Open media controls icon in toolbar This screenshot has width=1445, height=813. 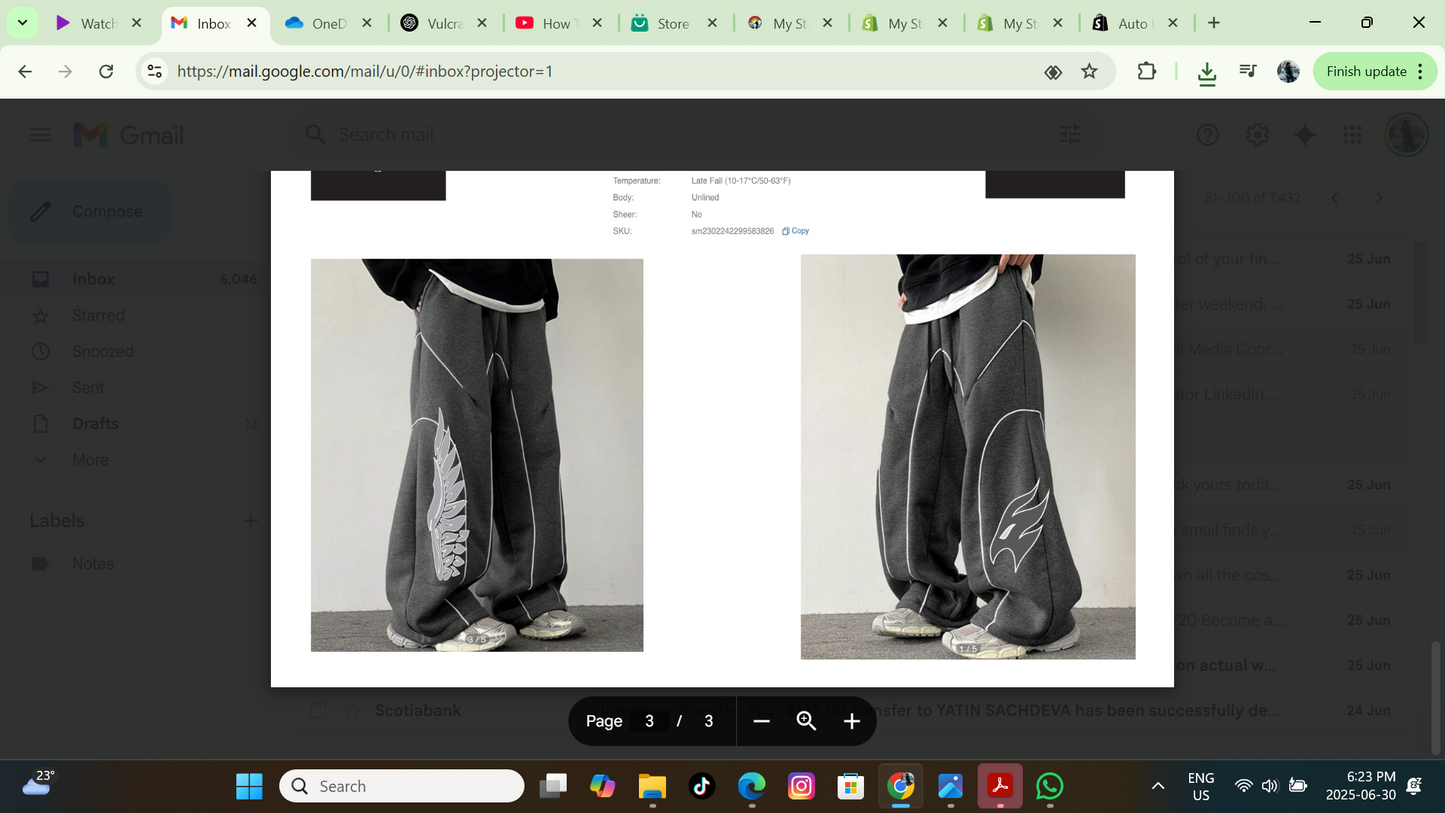1248,71
